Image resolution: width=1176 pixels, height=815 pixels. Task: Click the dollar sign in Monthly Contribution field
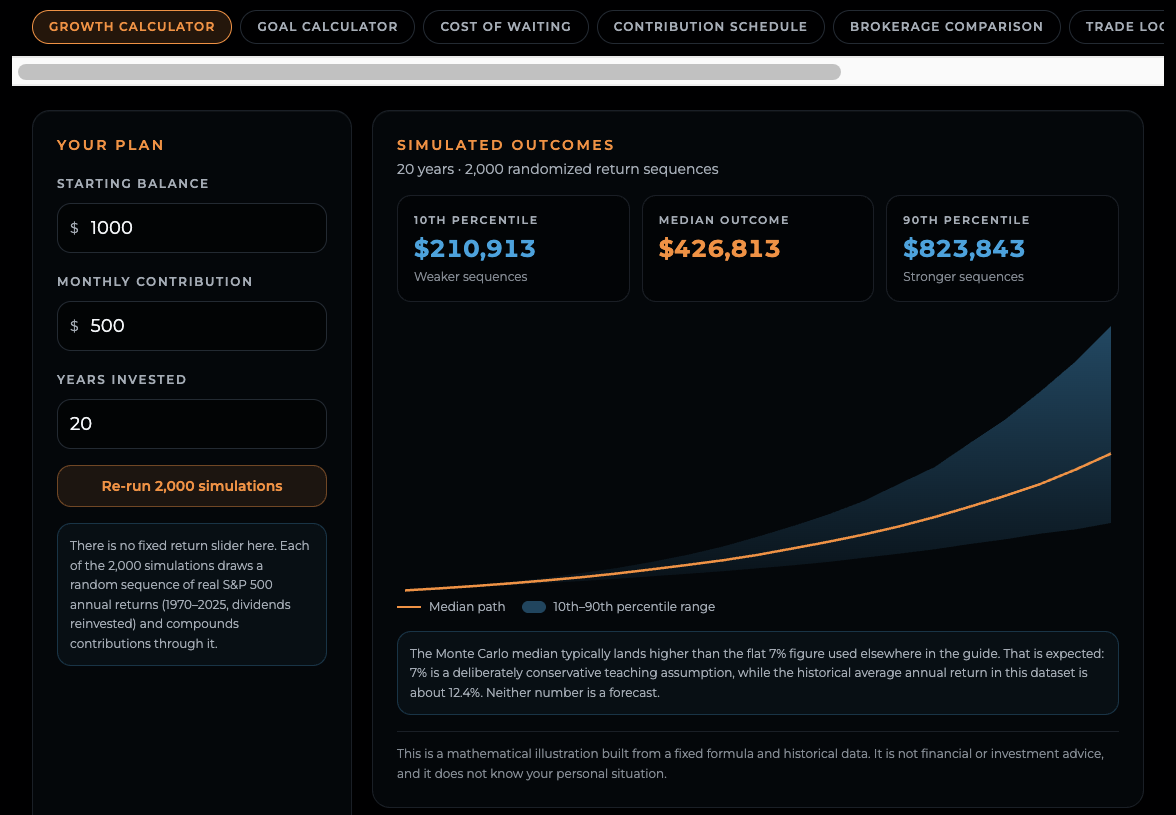click(x=74, y=326)
